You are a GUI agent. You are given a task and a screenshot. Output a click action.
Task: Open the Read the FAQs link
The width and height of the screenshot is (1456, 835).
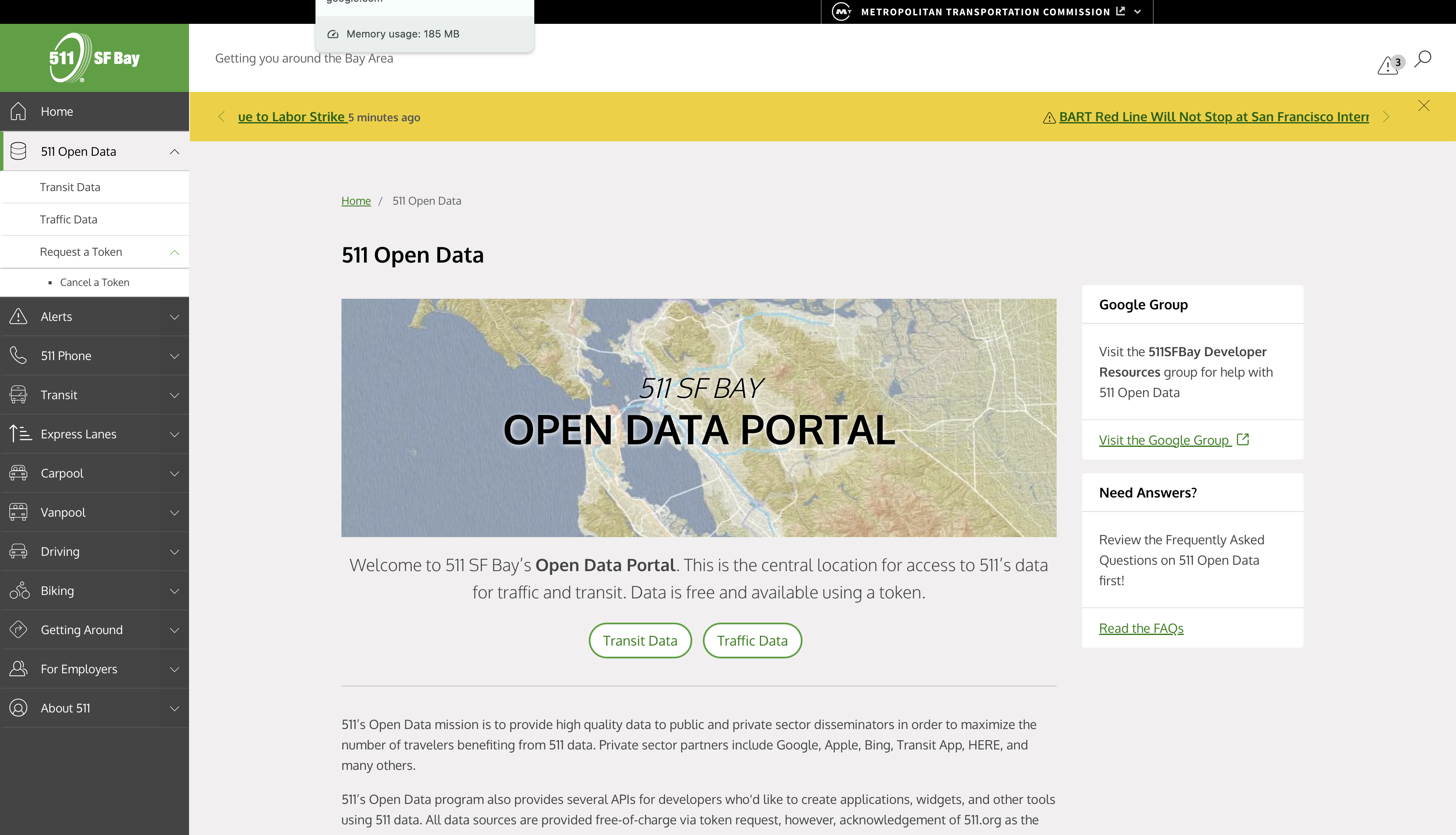pyautogui.click(x=1141, y=628)
